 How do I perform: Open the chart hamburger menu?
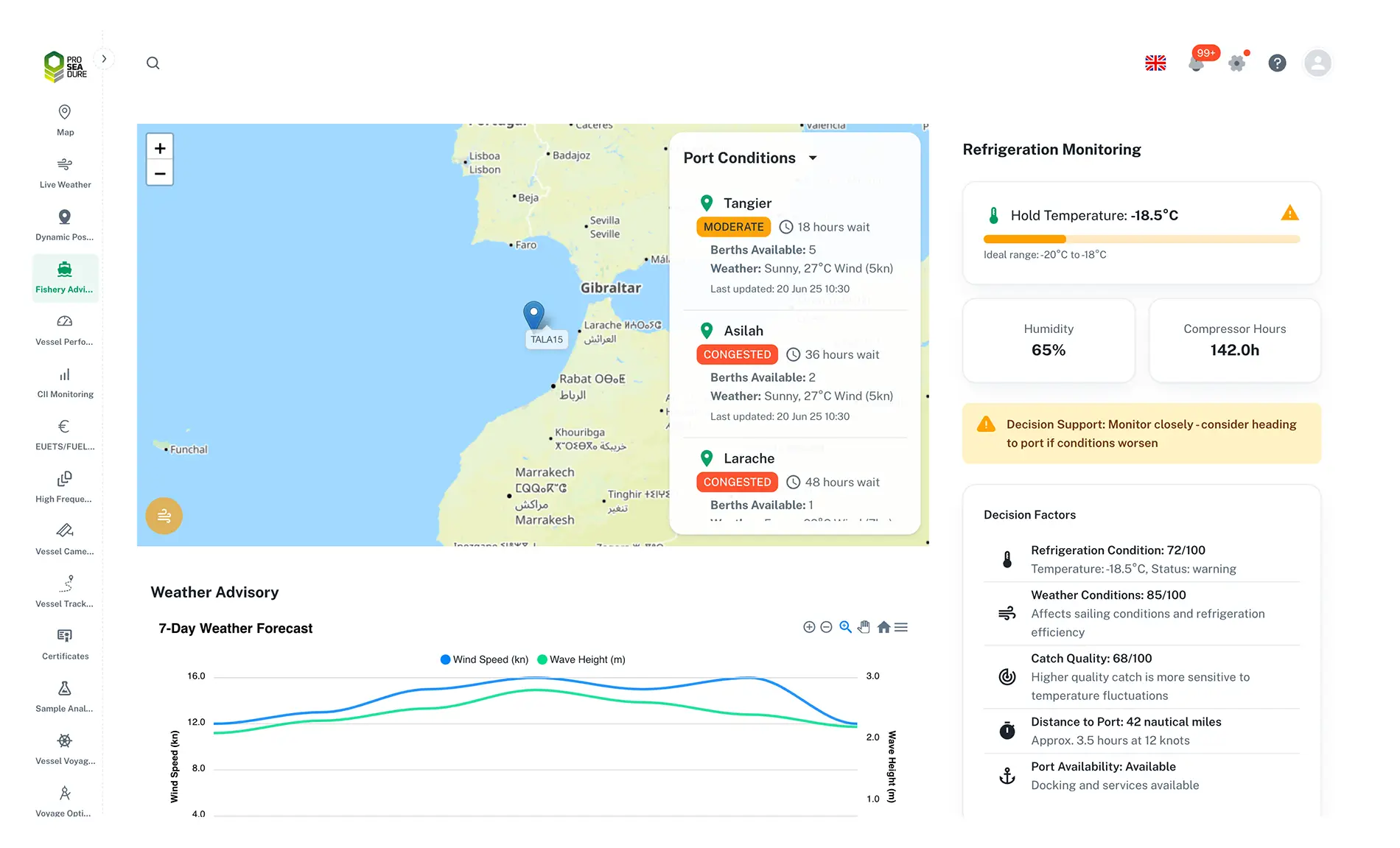901,627
